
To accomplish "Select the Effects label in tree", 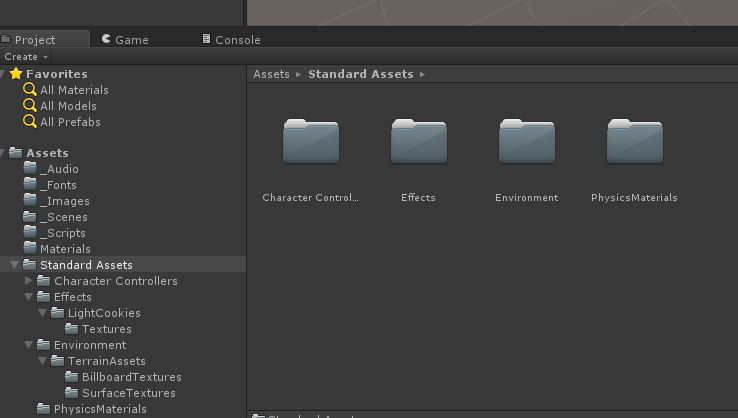I will pyautogui.click(x=73, y=297).
